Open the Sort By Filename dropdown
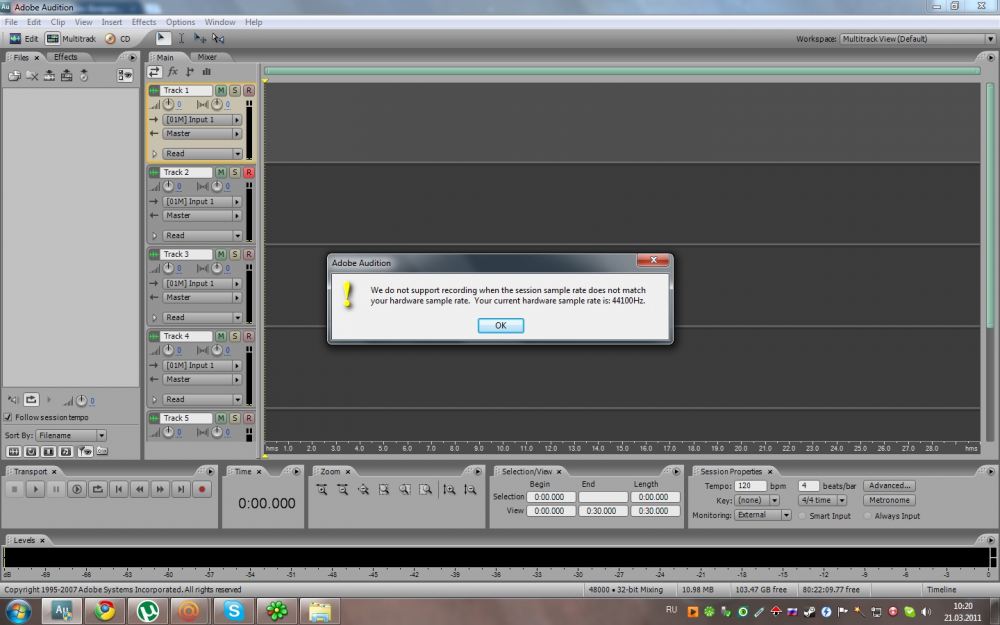This screenshot has height=625, width=1000. (x=71, y=435)
